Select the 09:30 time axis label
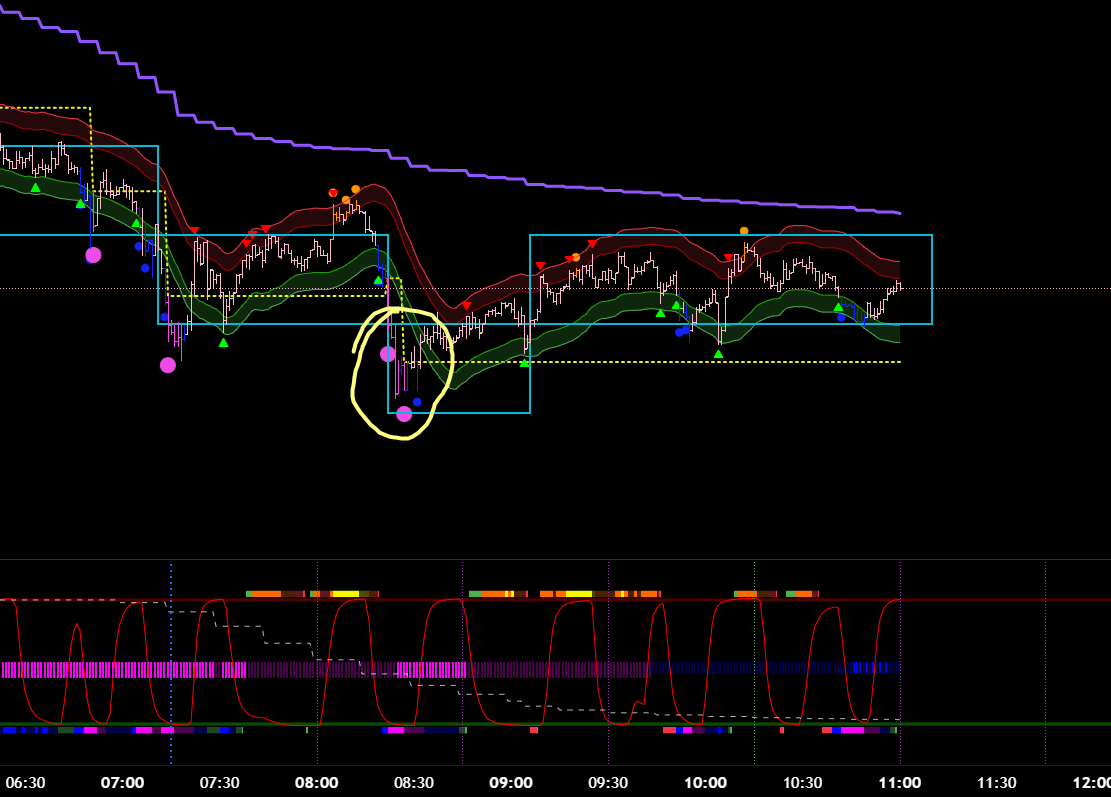This screenshot has width=1111, height=797. point(607,783)
